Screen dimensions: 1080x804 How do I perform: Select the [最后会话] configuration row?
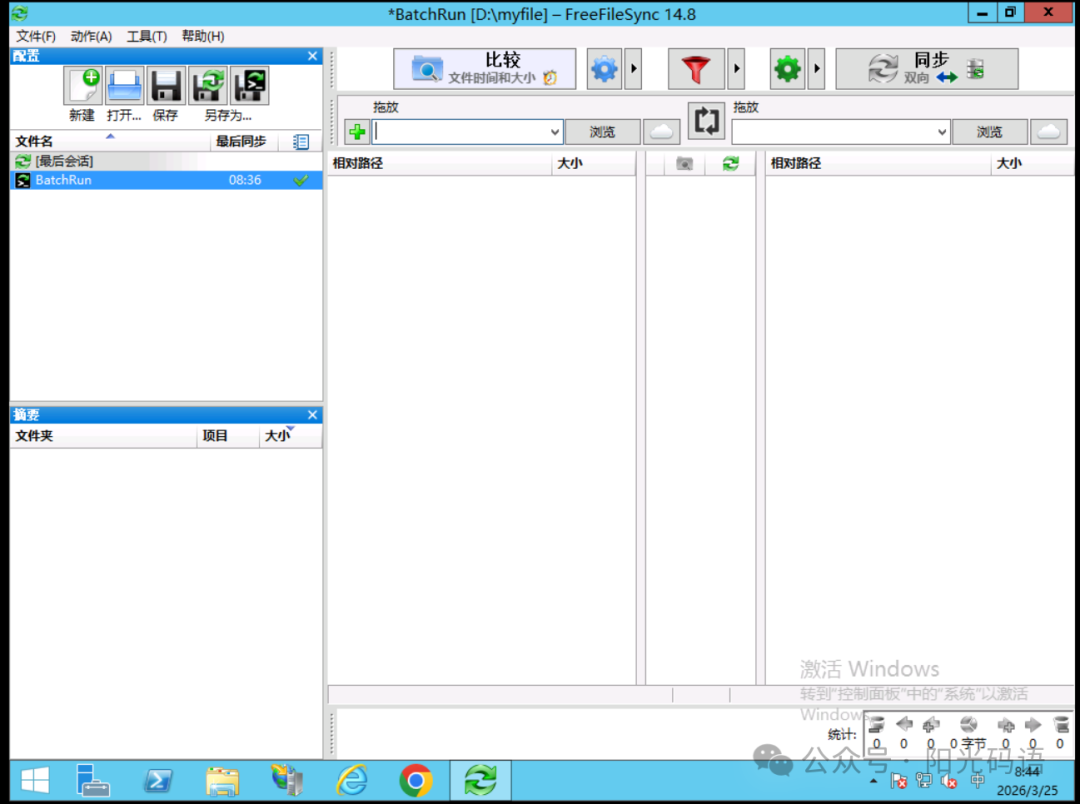[x=166, y=161]
